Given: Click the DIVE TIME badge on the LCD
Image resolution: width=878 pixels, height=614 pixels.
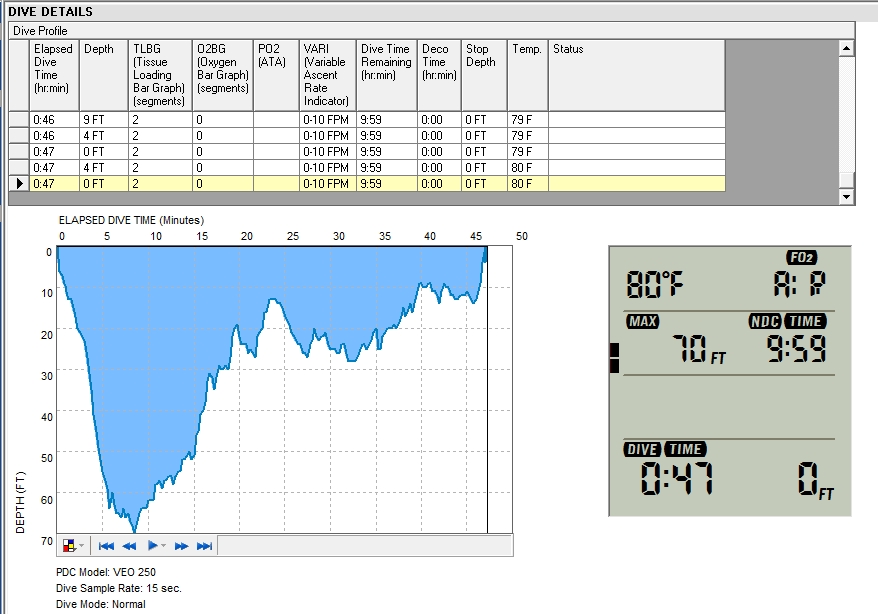Looking at the screenshot, I should tap(665, 449).
